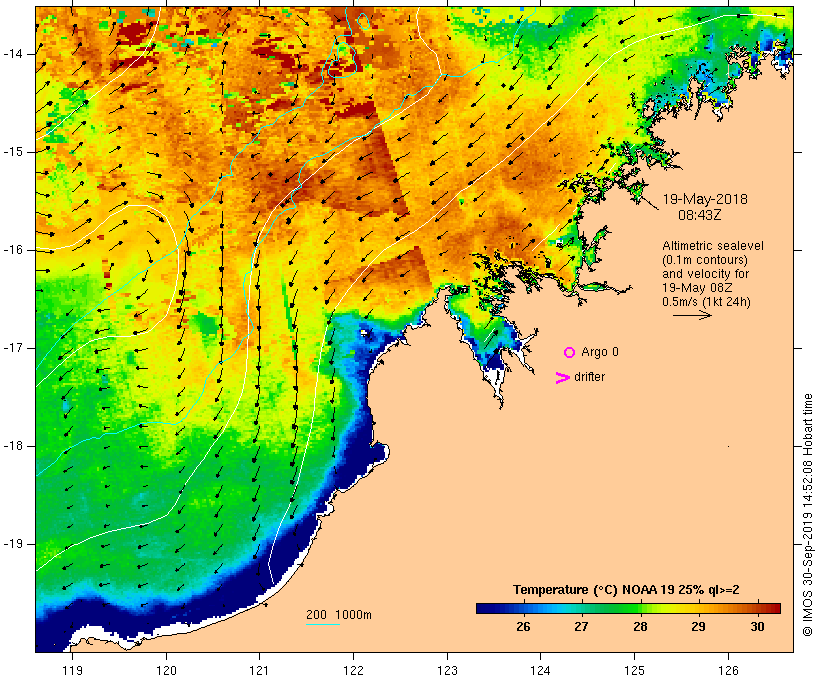Click the longitude axis label 120

(x=166, y=671)
